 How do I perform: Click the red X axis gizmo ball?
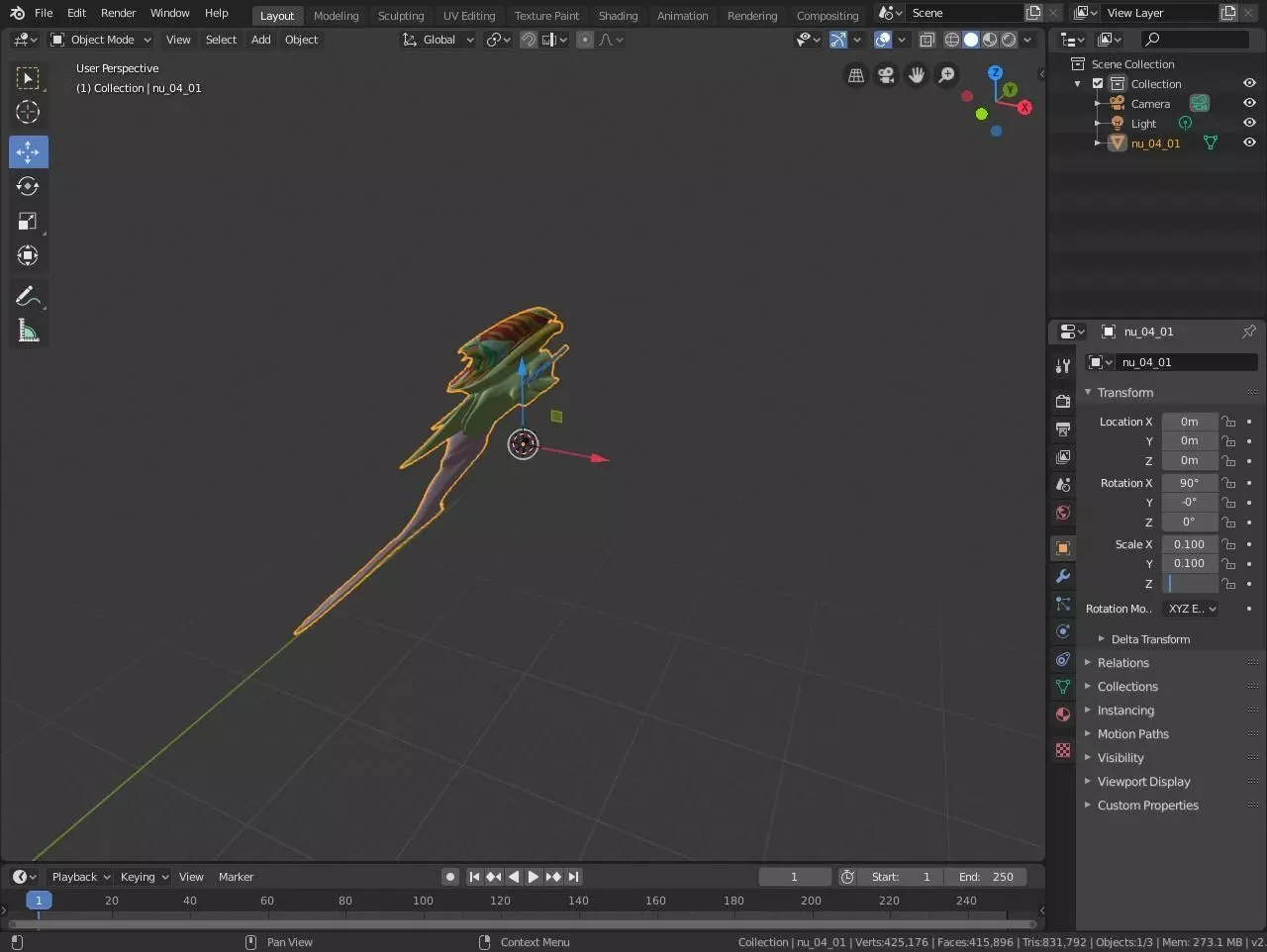pyautogui.click(x=1024, y=108)
